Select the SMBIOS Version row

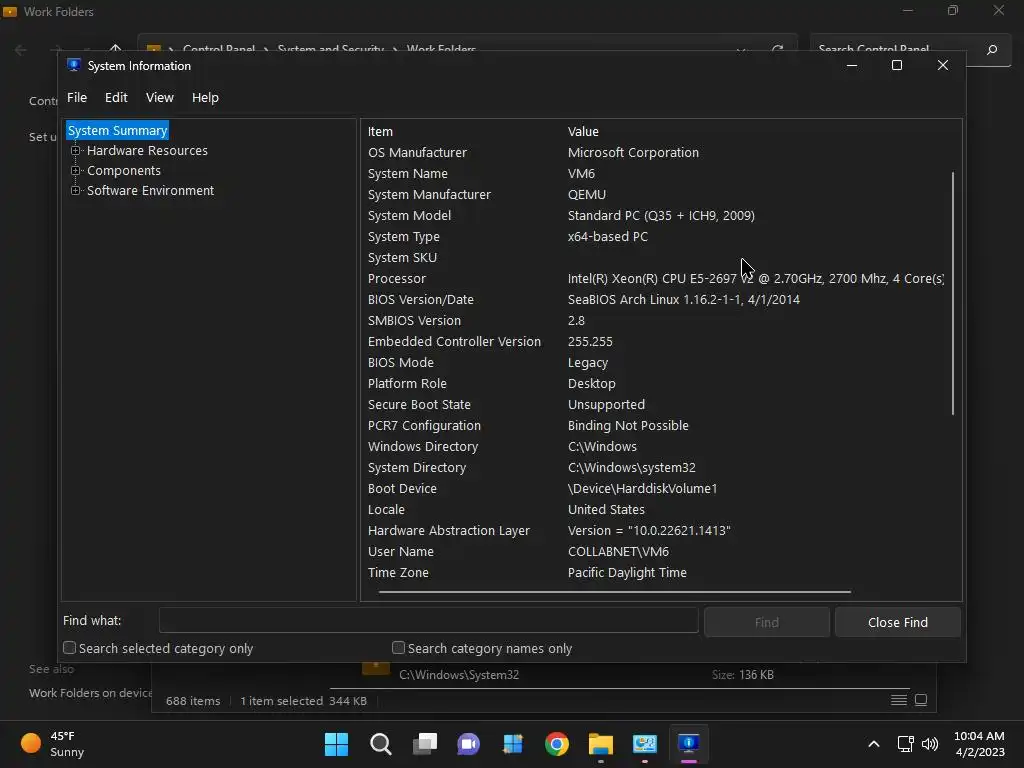tap(655, 320)
